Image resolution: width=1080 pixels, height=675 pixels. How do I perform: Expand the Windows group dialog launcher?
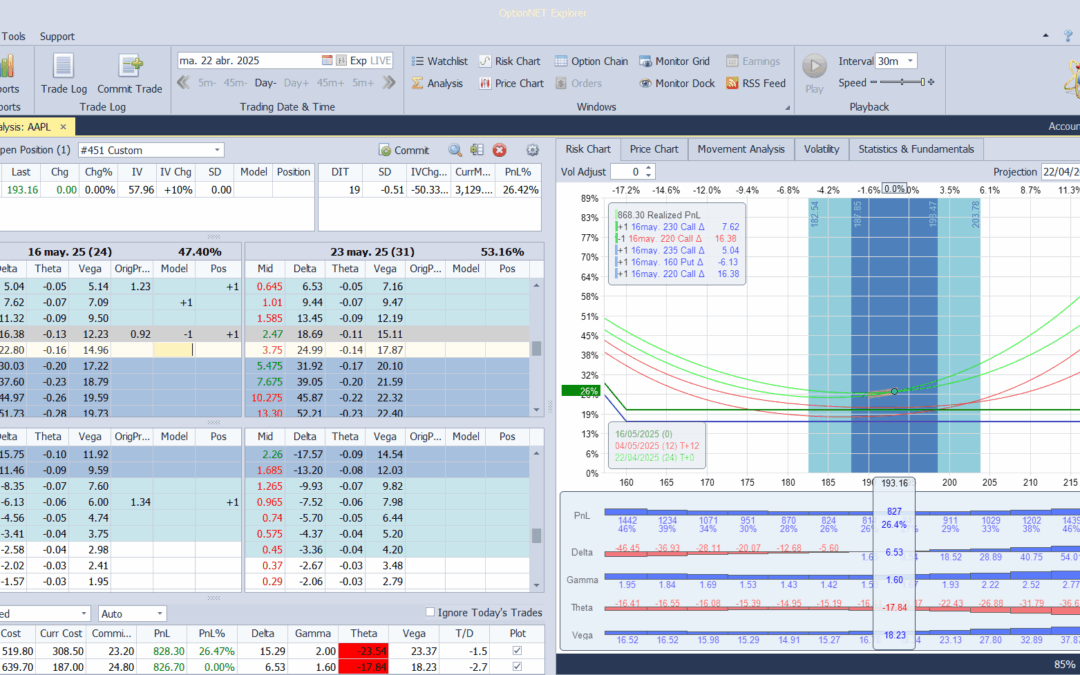coord(787,107)
